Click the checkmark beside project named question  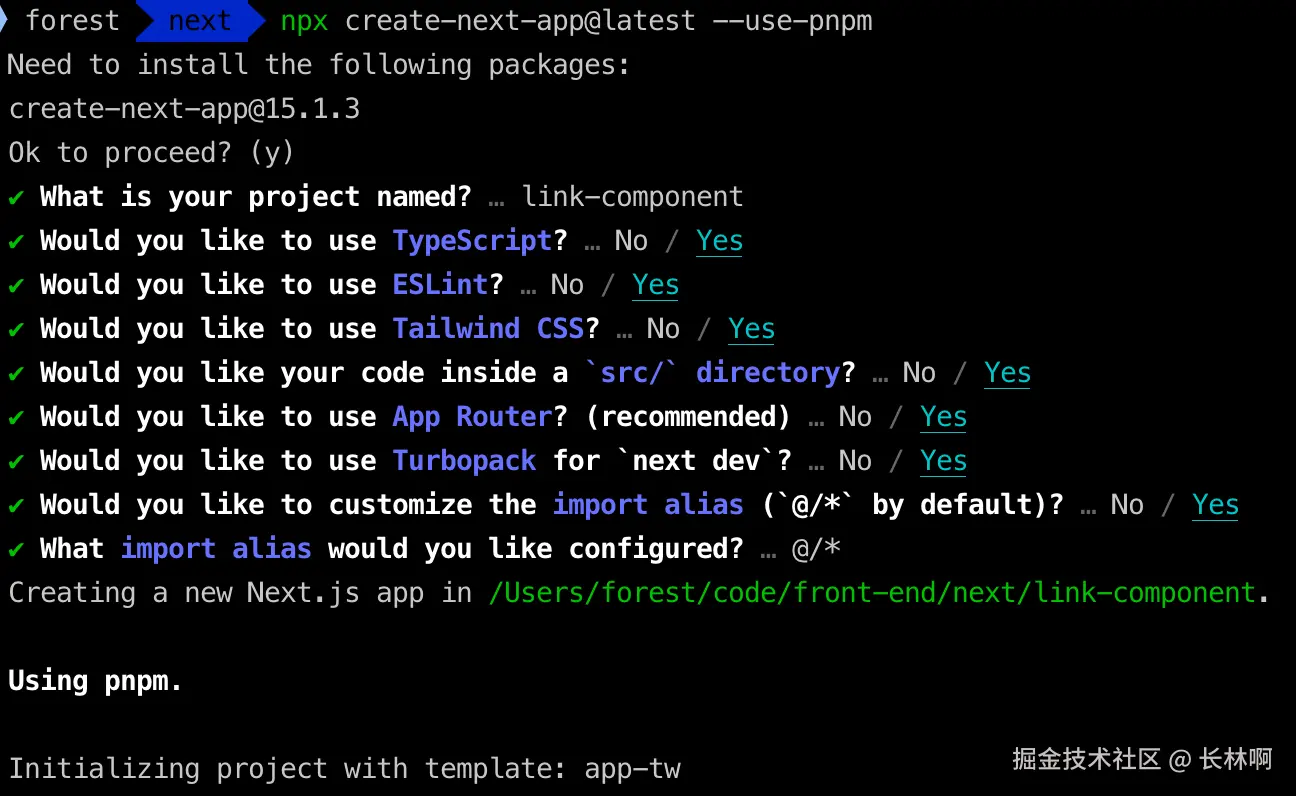(x=16, y=198)
